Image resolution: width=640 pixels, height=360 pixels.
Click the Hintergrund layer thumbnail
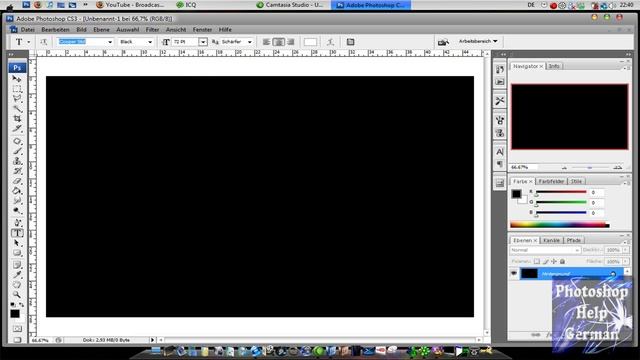pos(529,273)
